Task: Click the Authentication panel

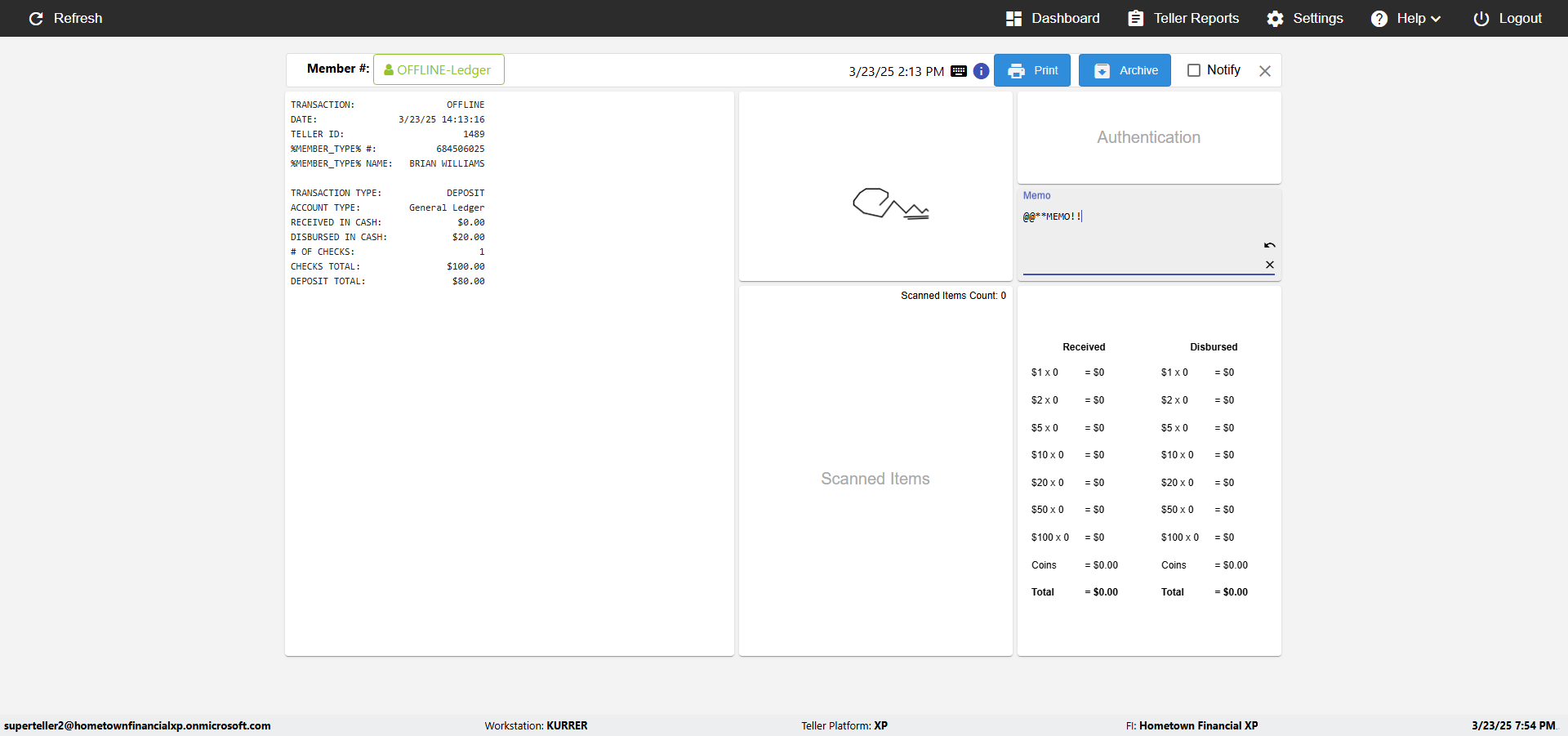Action: pos(1149,137)
